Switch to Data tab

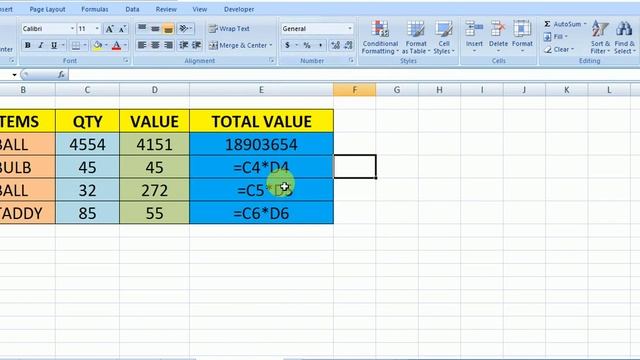coord(132,9)
